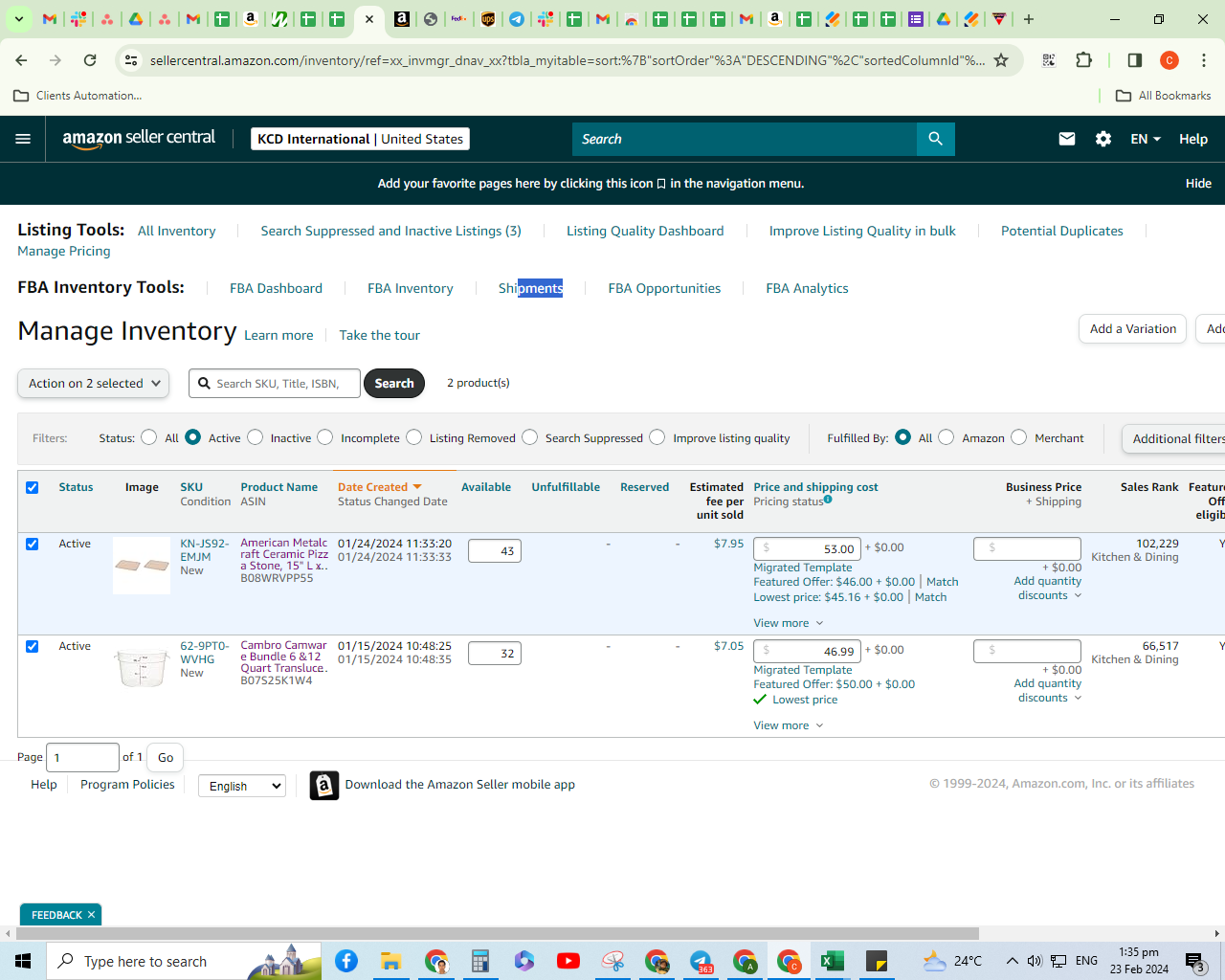Click the Date Created sort arrow
Viewport: 1225px width, 980px height.
[417, 487]
